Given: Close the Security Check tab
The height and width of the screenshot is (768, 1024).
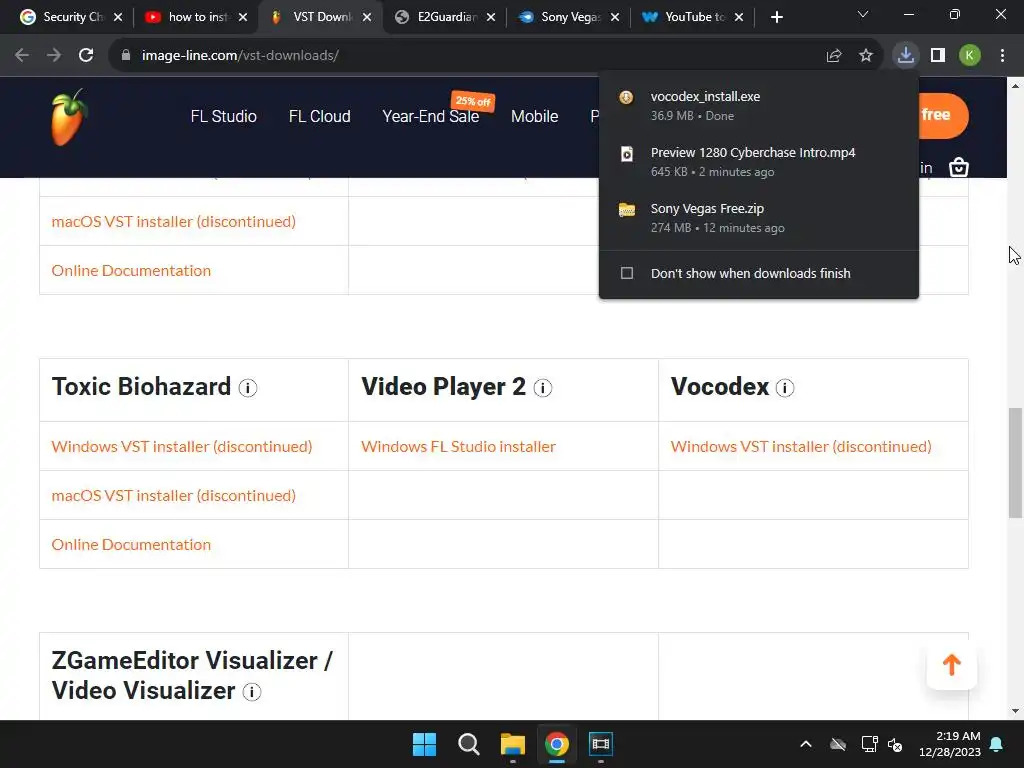Looking at the screenshot, I should pyautogui.click(x=118, y=17).
